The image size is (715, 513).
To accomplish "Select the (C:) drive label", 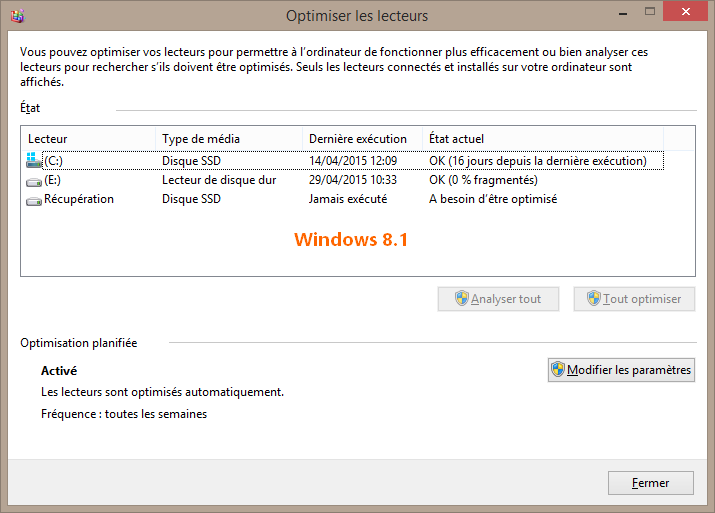I will click(x=53, y=161).
